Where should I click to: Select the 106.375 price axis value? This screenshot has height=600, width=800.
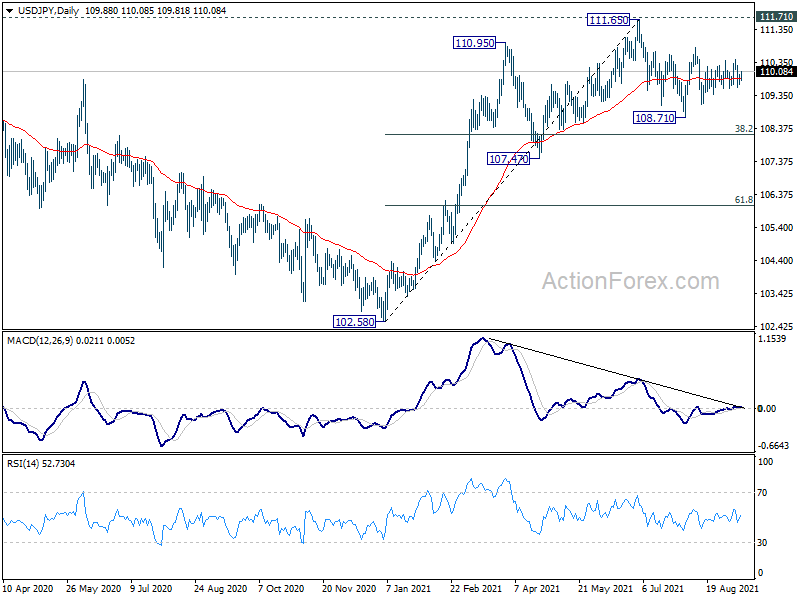[776, 195]
